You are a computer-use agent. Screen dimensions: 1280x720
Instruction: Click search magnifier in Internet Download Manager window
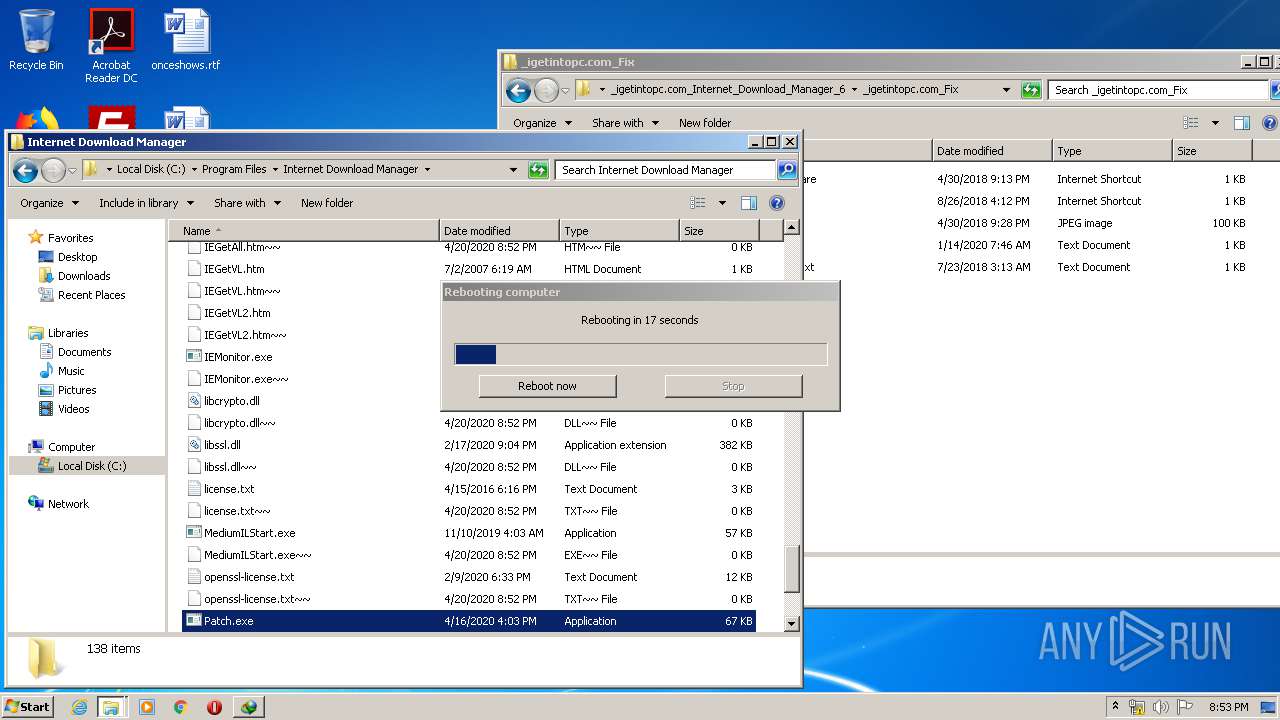tap(787, 170)
